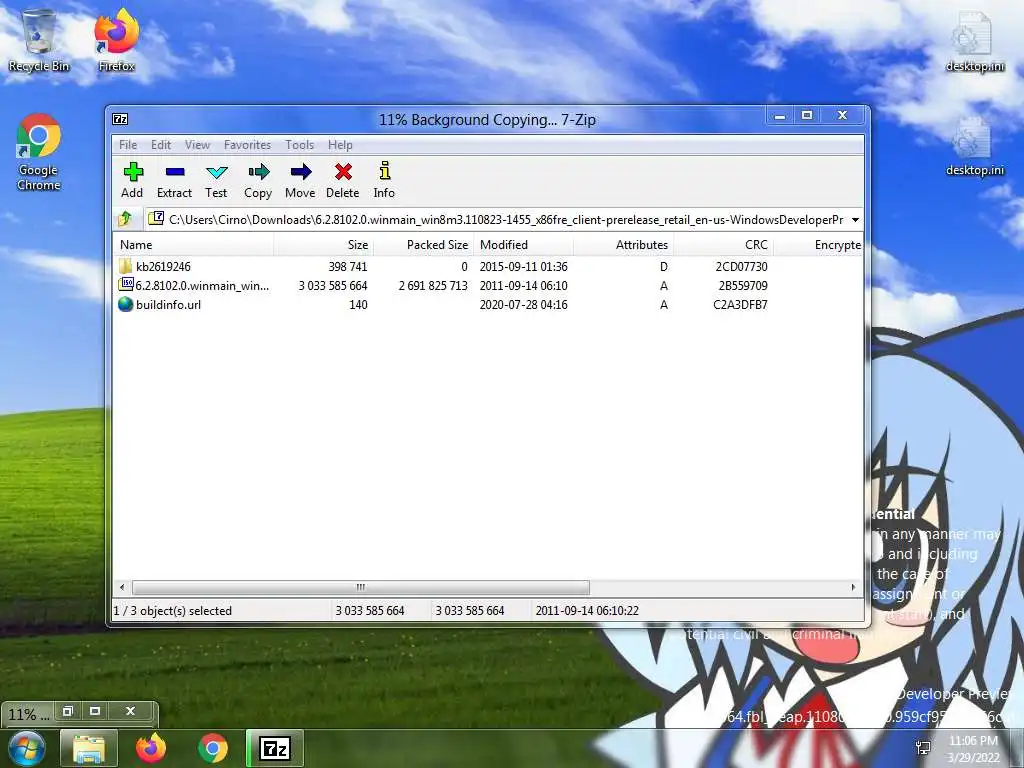Image resolution: width=1024 pixels, height=768 pixels.
Task: Click the size value 398 741
Action: point(347,266)
